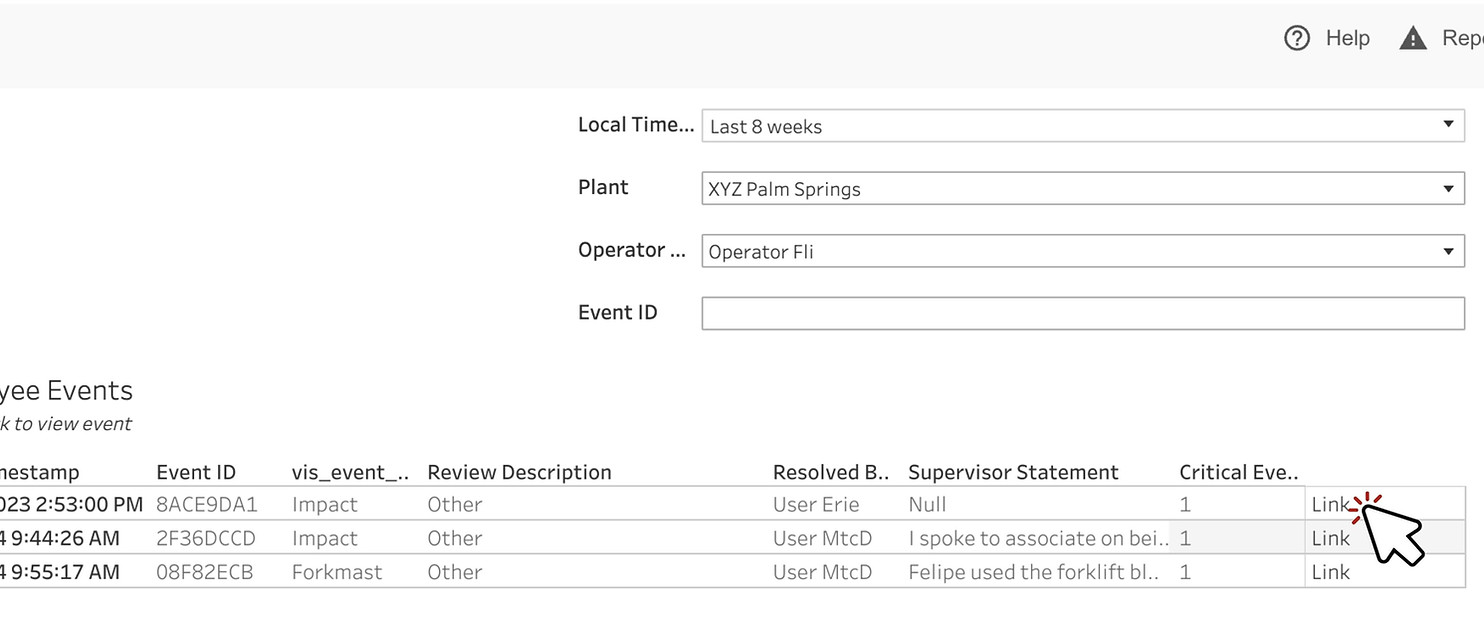Click the warning triangle Report icon
This screenshot has height=640, width=1484.
click(x=1412, y=39)
